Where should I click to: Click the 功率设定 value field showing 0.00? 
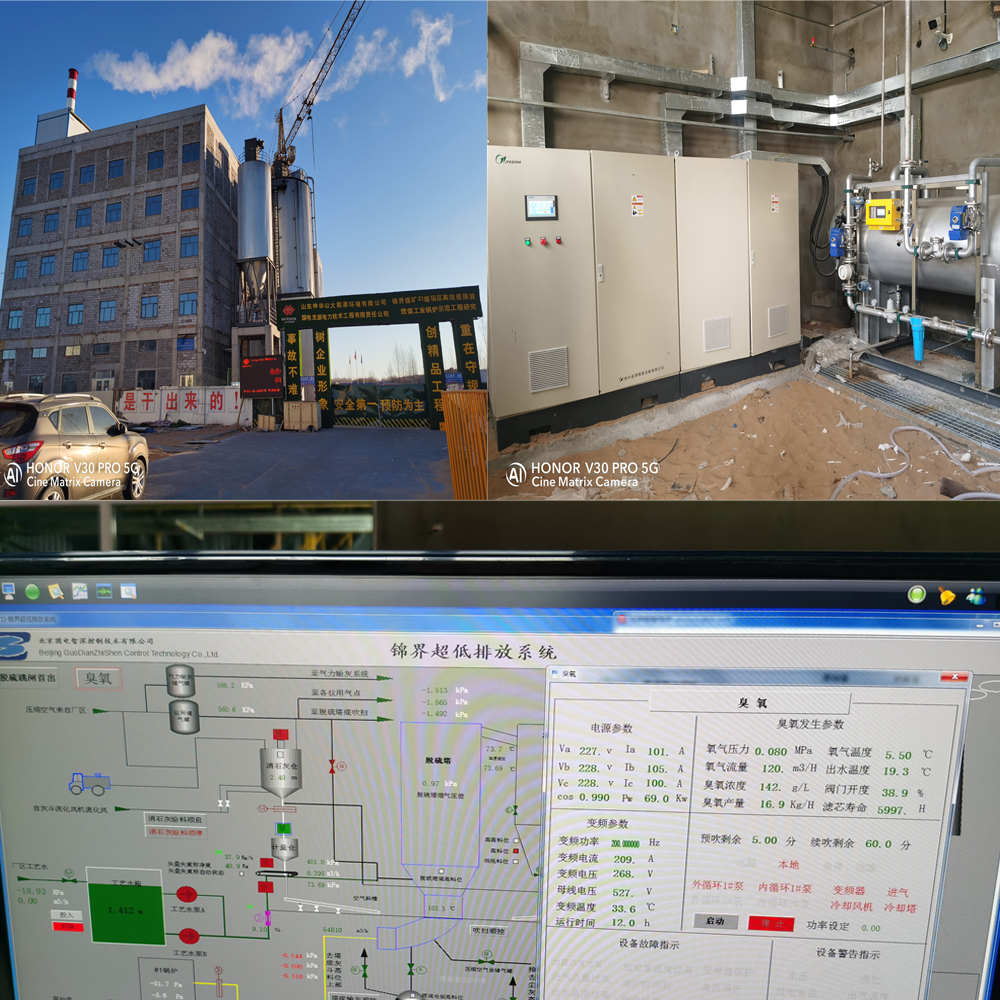tap(871, 928)
